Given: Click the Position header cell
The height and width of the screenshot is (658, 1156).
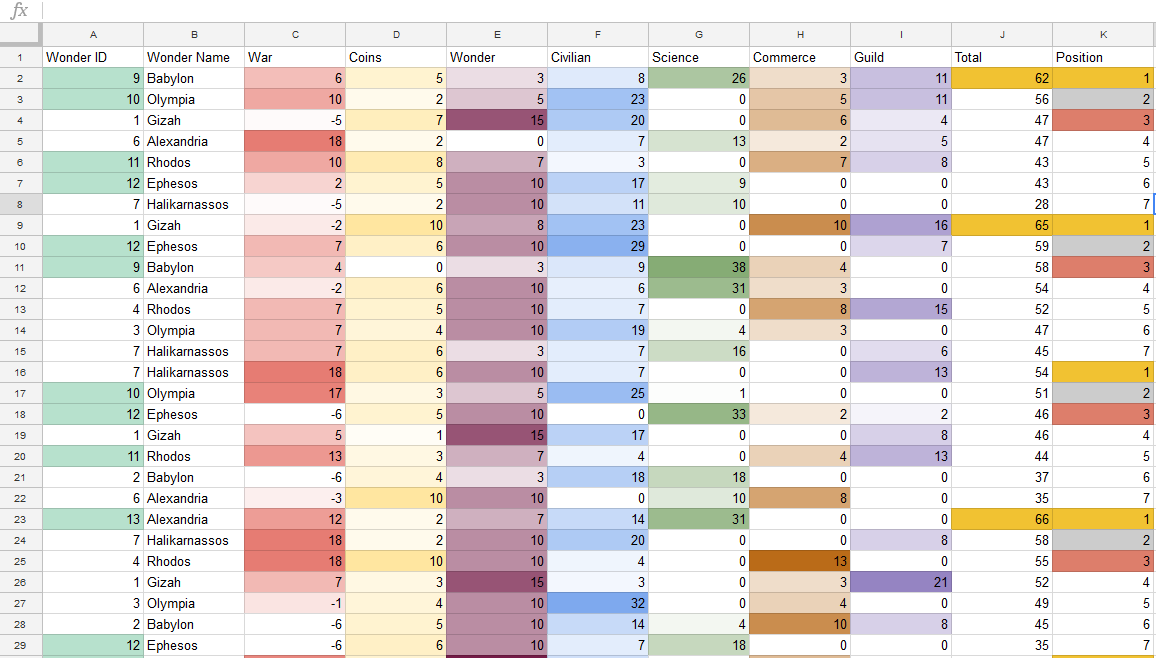Looking at the screenshot, I should (x=1104, y=57).
